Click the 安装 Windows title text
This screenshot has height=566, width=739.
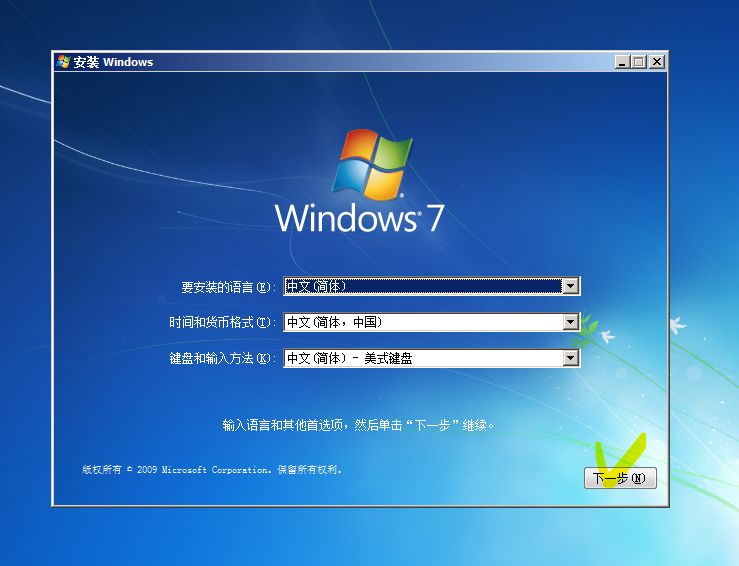coord(113,62)
